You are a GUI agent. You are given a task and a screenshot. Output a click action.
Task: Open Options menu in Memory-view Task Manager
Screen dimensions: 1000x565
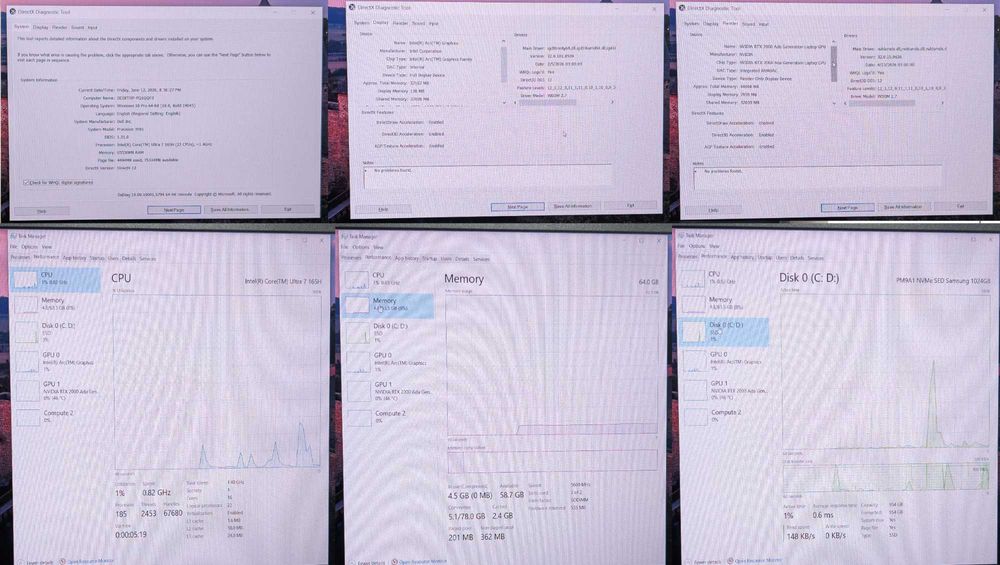361,247
